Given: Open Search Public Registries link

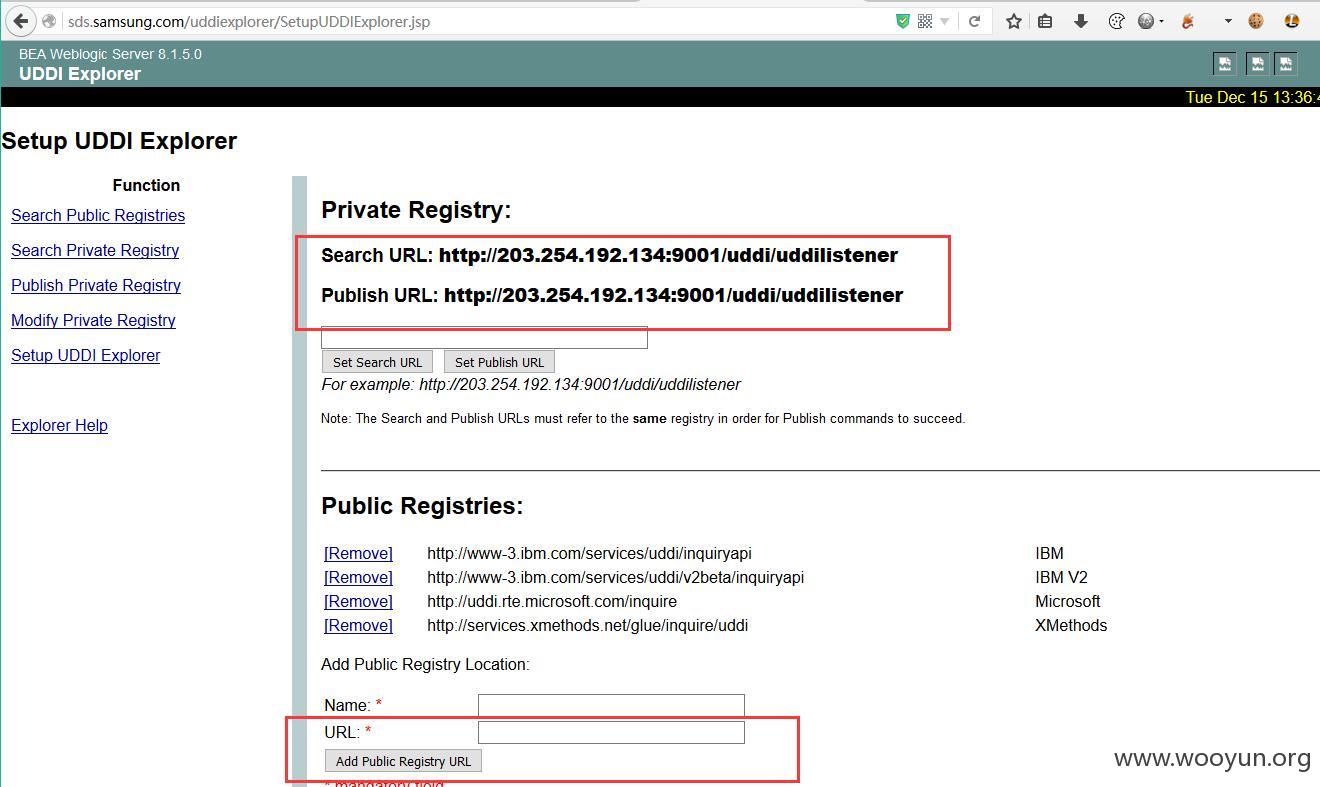Looking at the screenshot, I should pyautogui.click(x=98, y=215).
